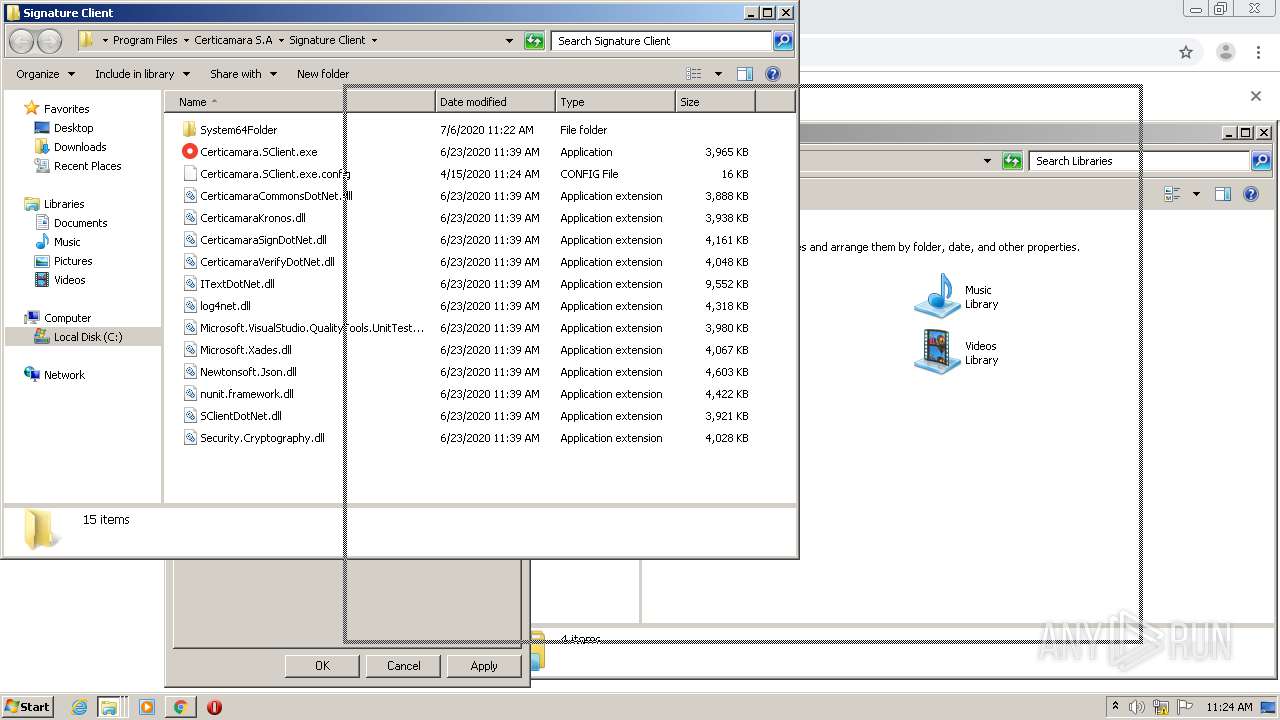
Task: Open the address bar history dropdown in Signature Client
Action: pyautogui.click(x=509, y=41)
